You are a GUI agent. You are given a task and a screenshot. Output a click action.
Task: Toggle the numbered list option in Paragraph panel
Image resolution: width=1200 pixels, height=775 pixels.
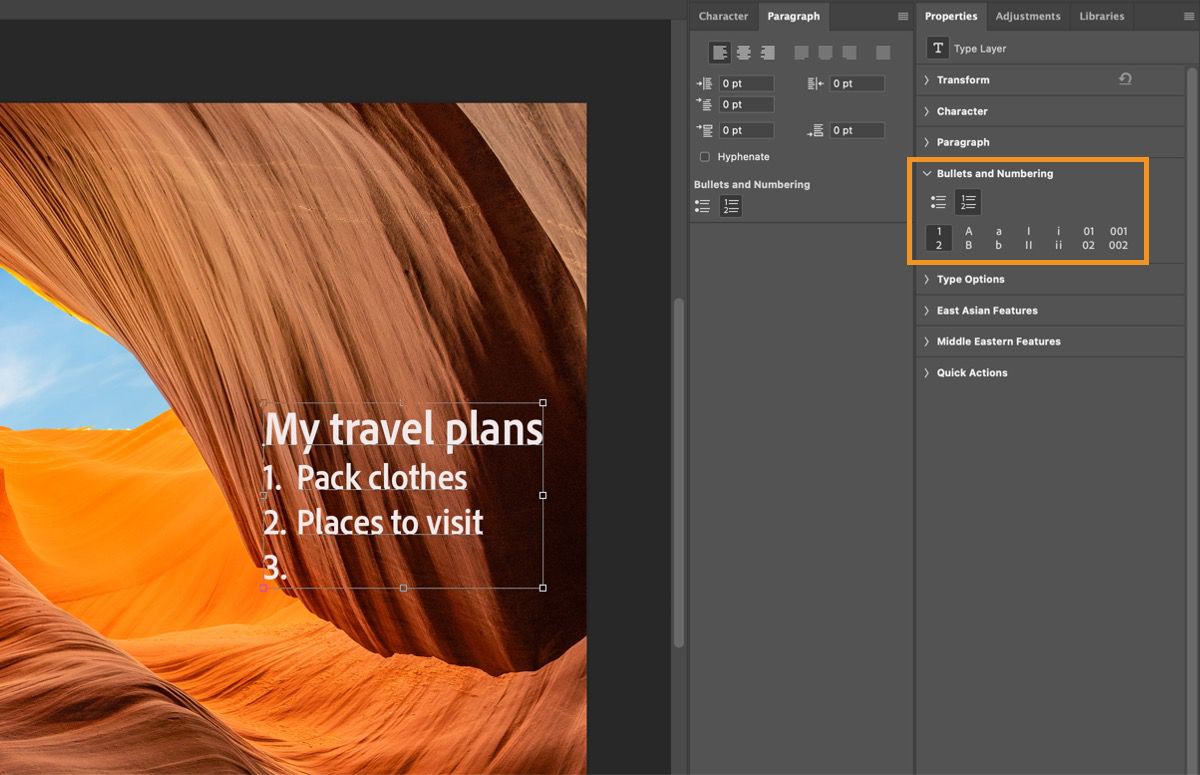[x=730, y=205]
